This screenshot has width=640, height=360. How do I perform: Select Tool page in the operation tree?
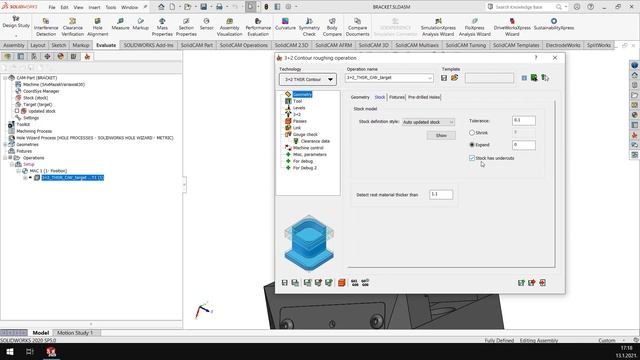tap(298, 101)
